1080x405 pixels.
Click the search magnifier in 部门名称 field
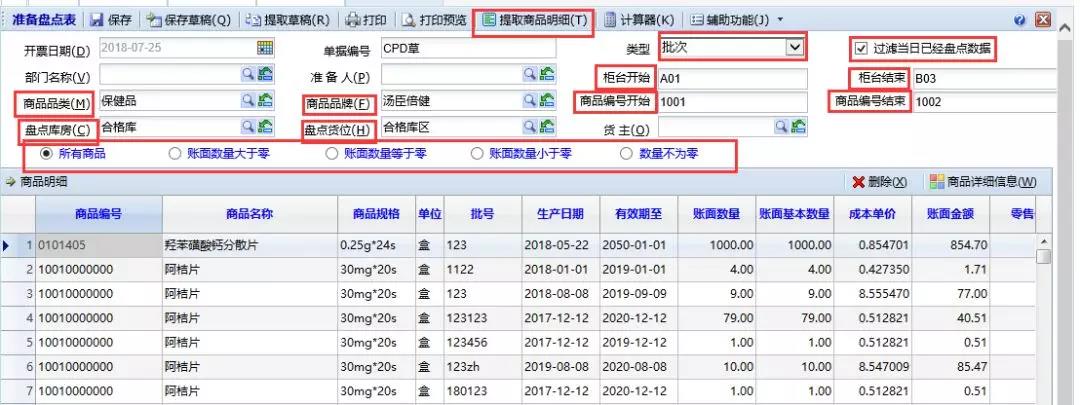(x=248, y=74)
